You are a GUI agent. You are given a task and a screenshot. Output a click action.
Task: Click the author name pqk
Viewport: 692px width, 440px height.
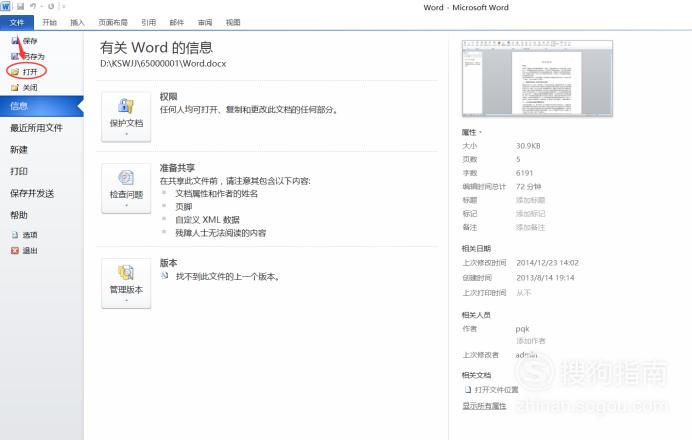pyautogui.click(x=522, y=329)
